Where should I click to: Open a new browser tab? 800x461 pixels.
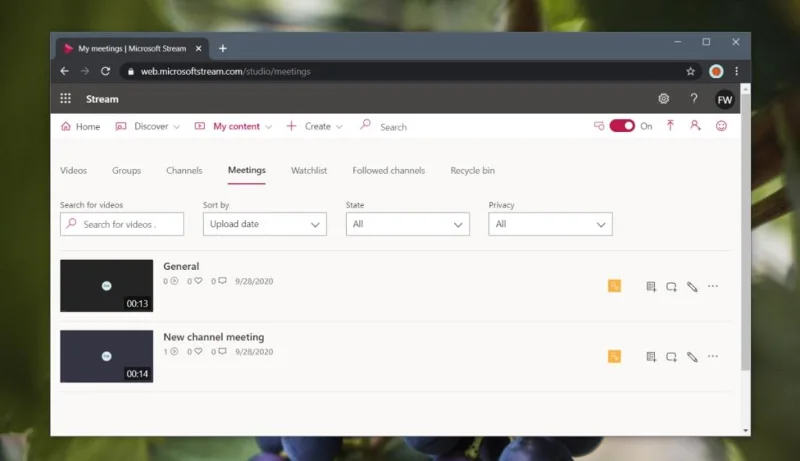(x=222, y=48)
